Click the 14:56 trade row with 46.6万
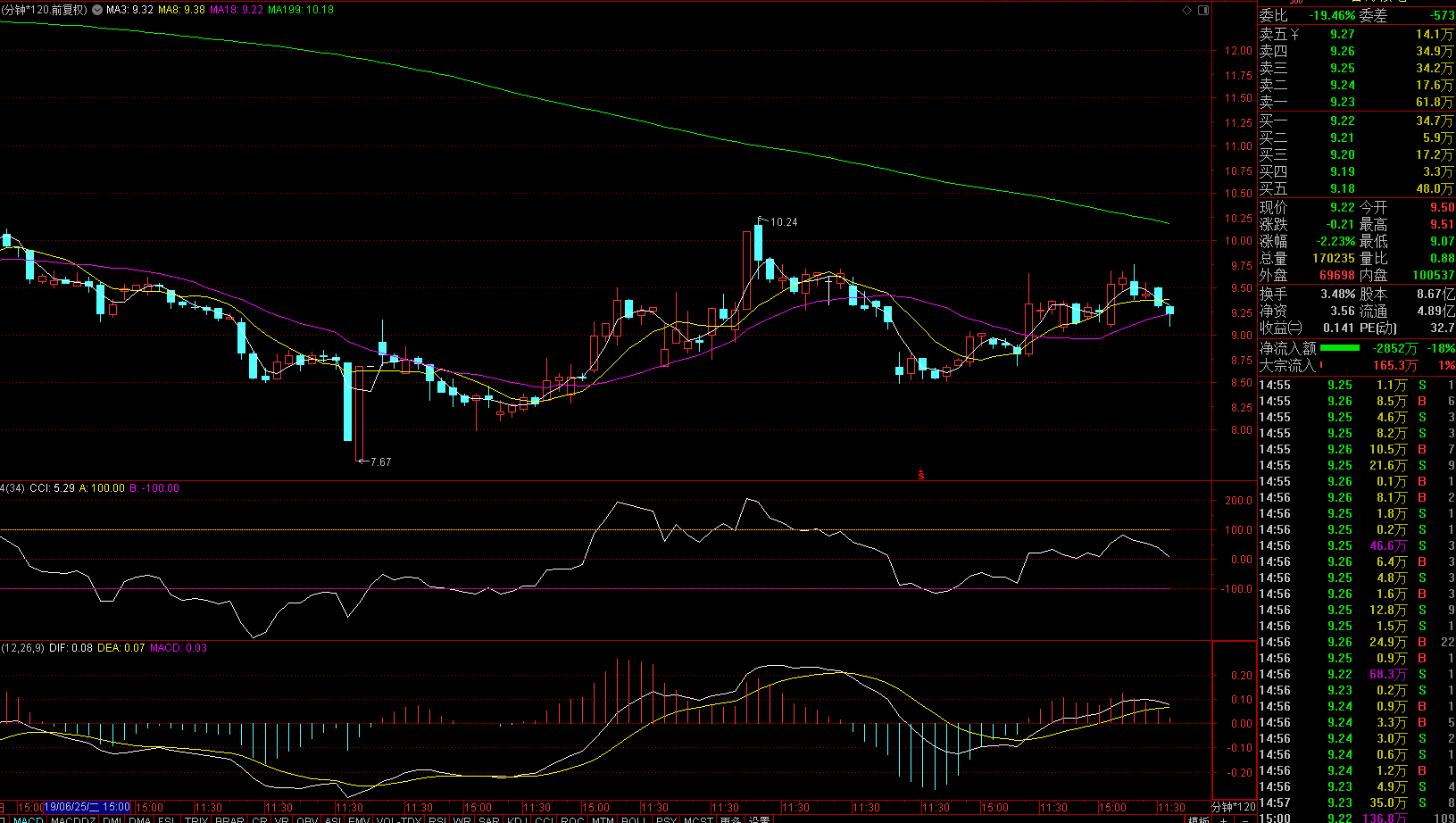 tap(1356, 545)
